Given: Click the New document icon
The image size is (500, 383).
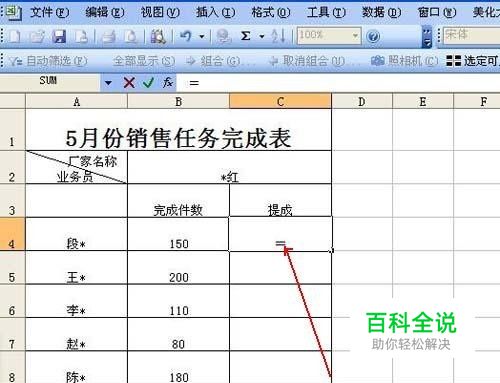Looking at the screenshot, I should [x=14, y=36].
